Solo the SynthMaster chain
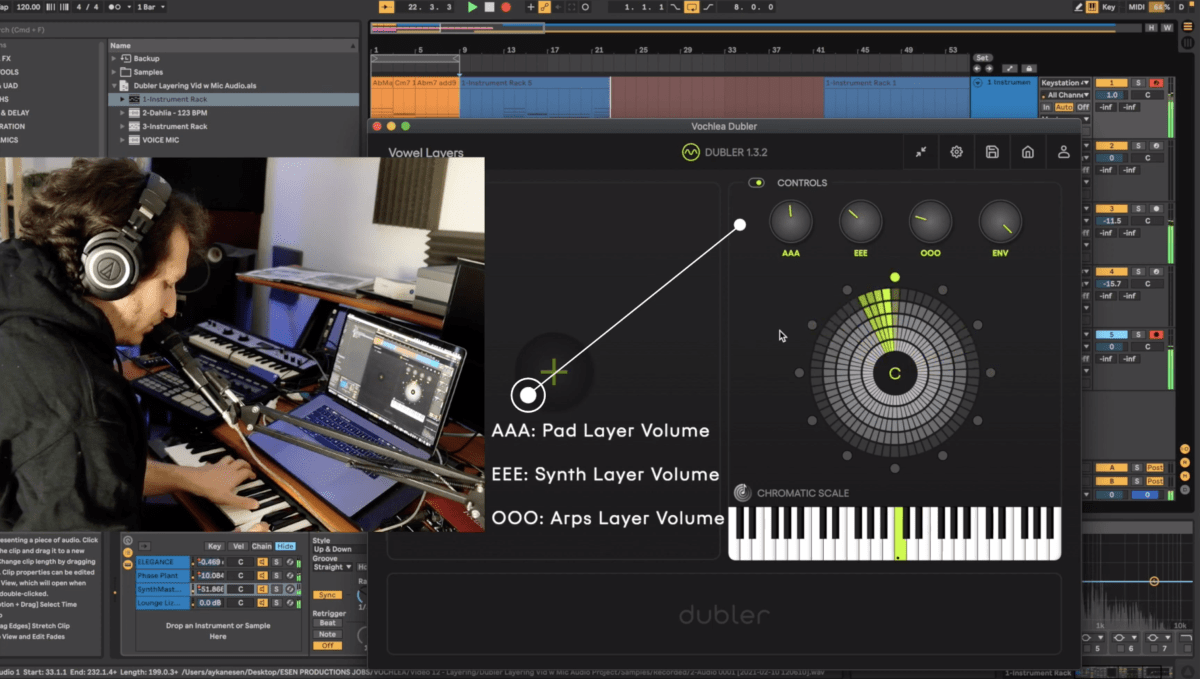The height and width of the screenshot is (679, 1200). tap(276, 589)
